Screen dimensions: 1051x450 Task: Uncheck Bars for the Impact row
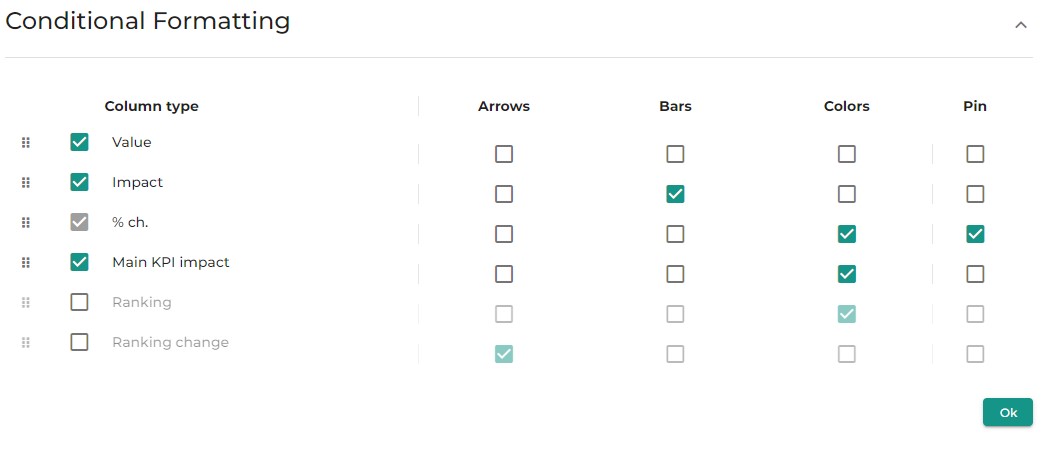[675, 194]
